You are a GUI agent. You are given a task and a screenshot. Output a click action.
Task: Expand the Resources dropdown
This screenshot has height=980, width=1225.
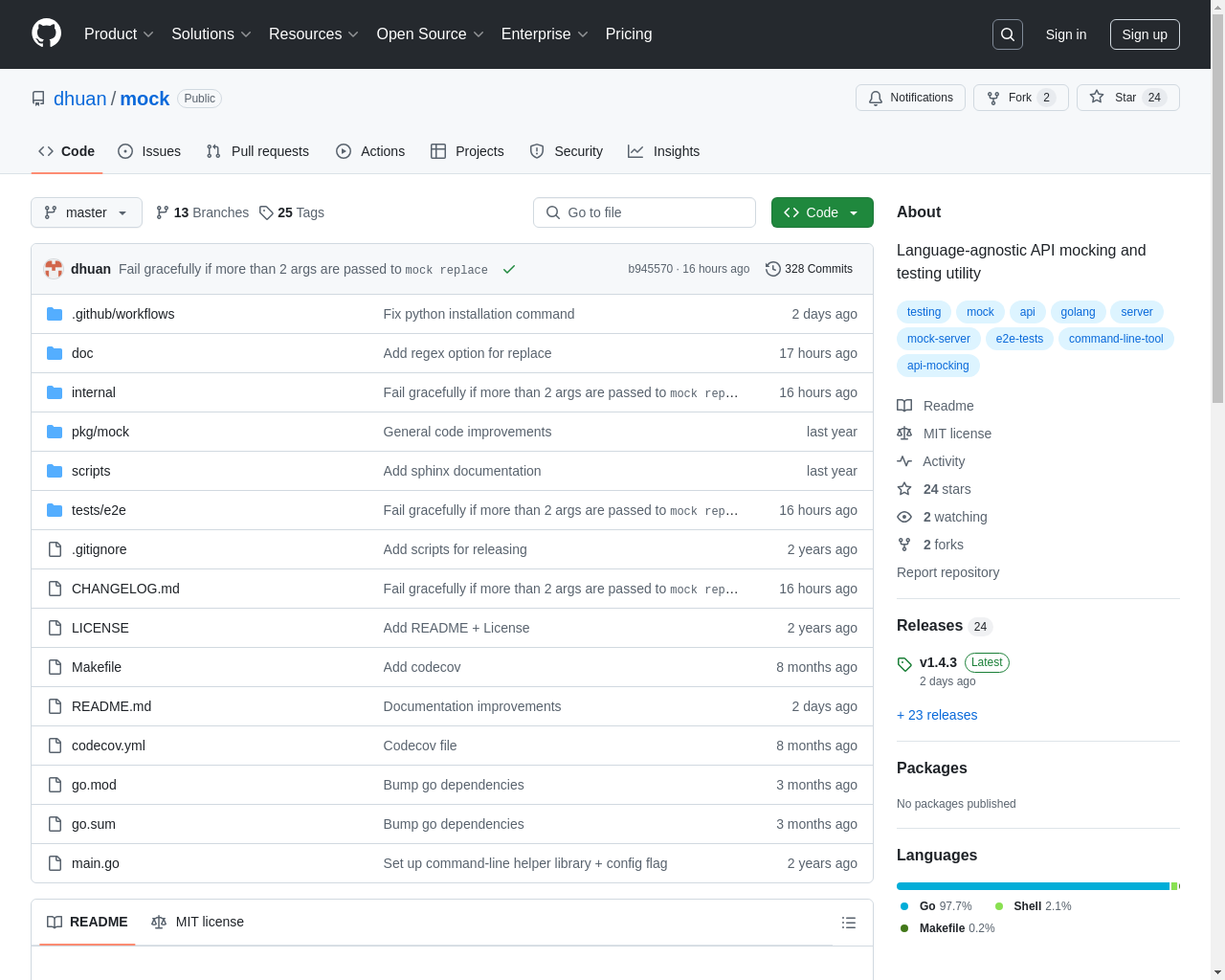click(x=314, y=34)
